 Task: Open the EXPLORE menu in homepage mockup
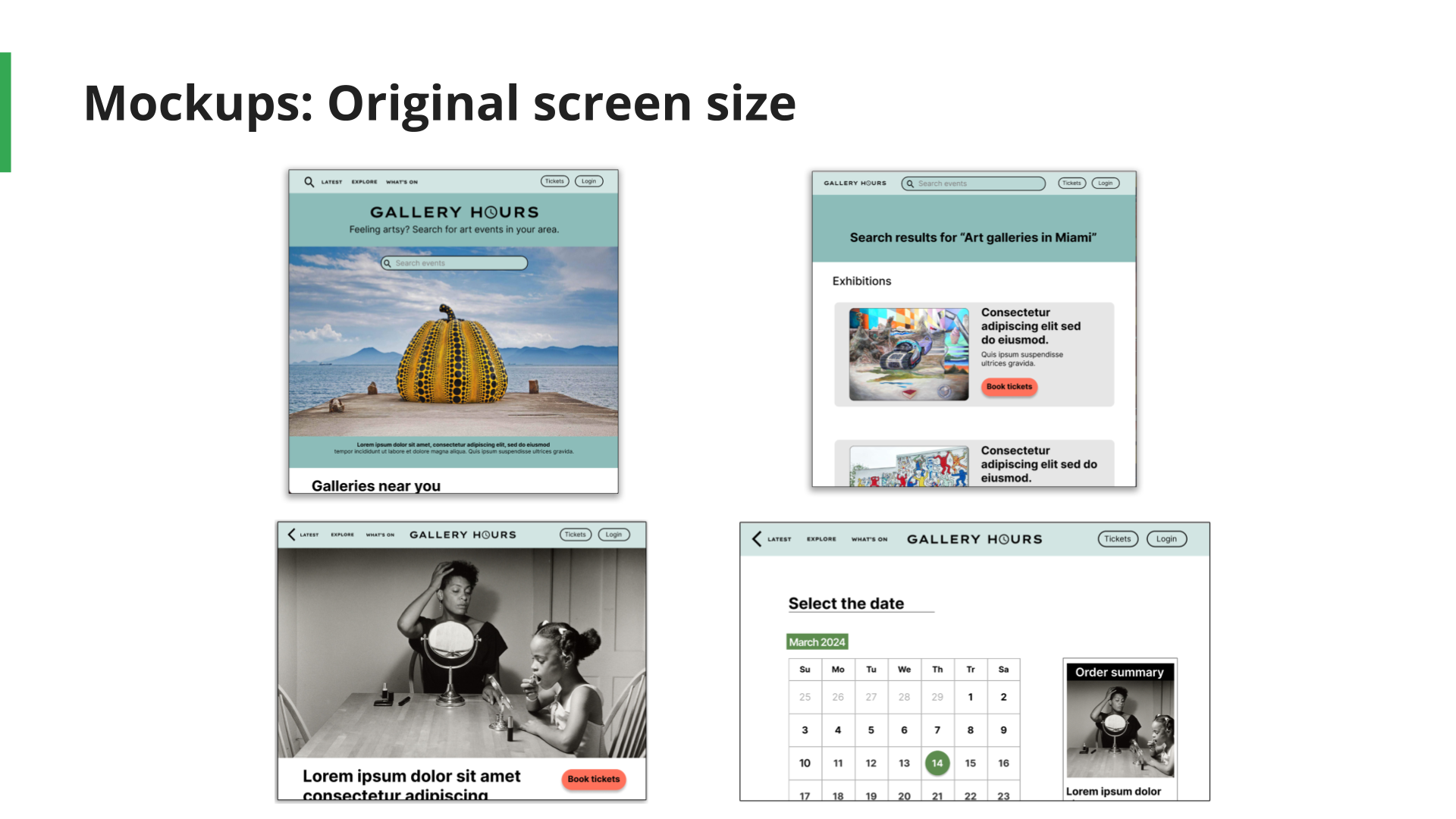point(364,182)
